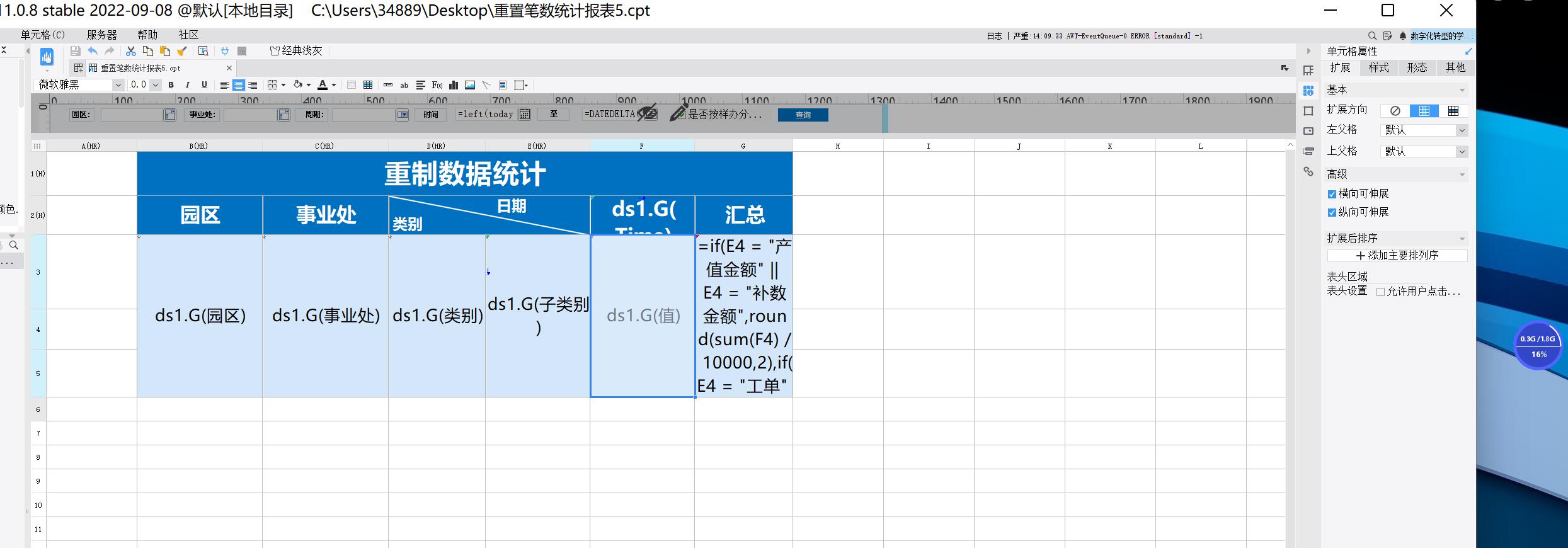
Task: Click the insert rich text 'ab' icon
Action: (404, 85)
